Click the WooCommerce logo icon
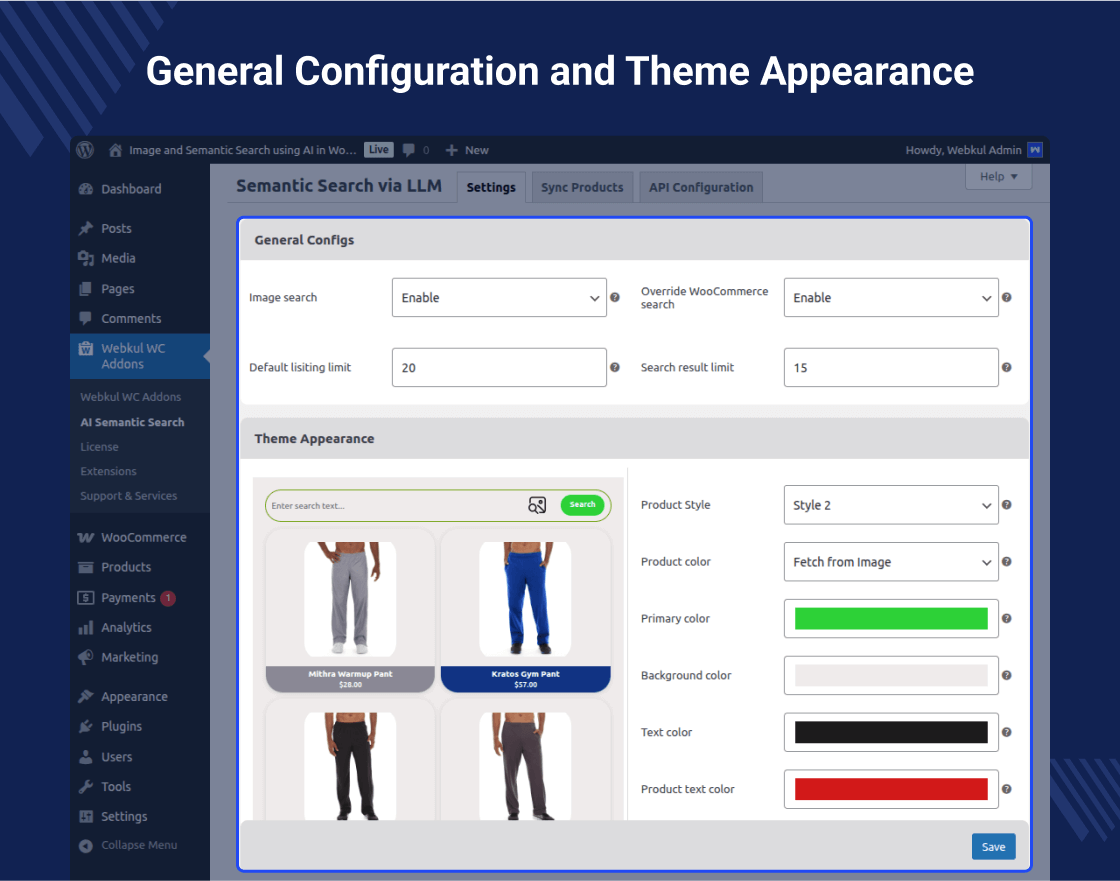Screen dimensions: 1120x881 click(x=86, y=537)
